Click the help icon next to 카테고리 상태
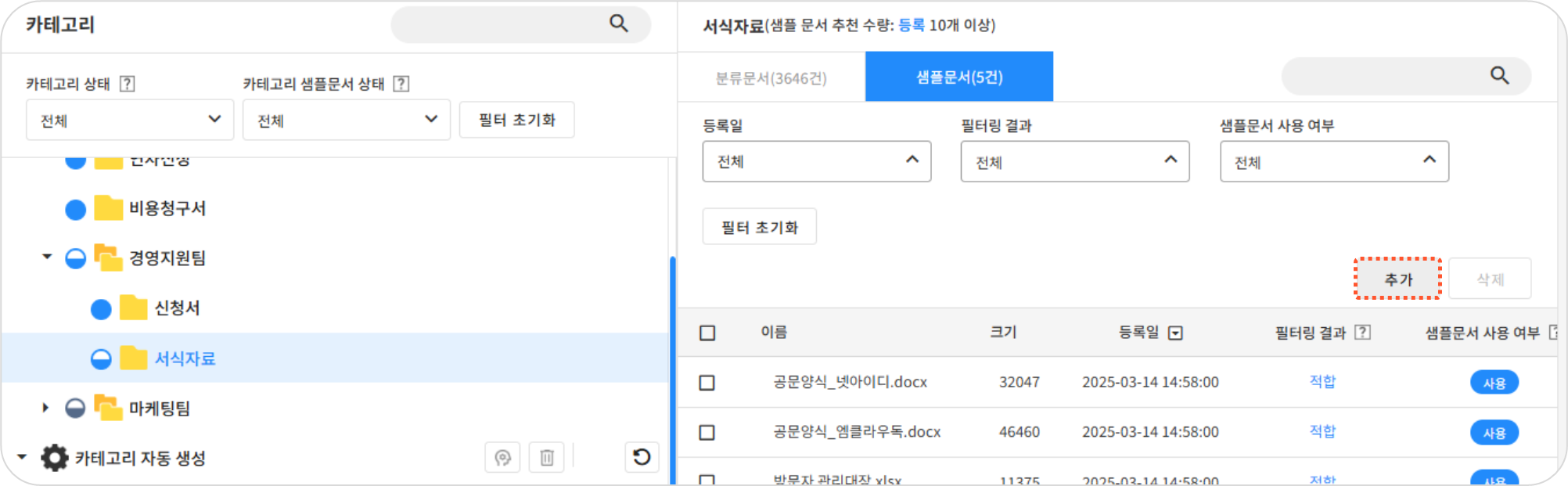 128,84
